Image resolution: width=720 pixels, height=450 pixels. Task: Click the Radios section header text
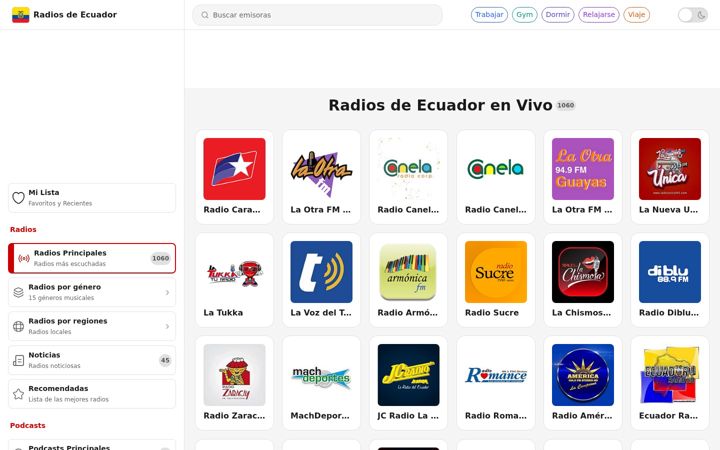tap(23, 229)
